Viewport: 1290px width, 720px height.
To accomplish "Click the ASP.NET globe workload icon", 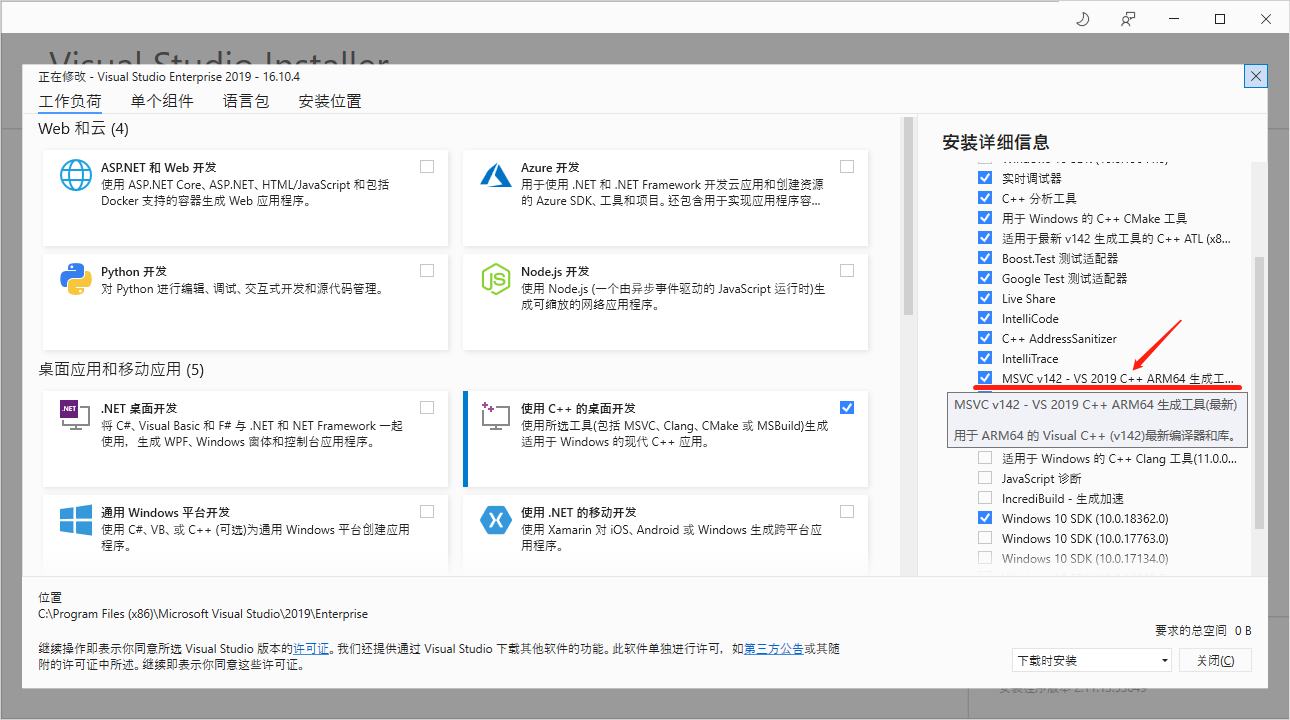I will [x=76, y=176].
